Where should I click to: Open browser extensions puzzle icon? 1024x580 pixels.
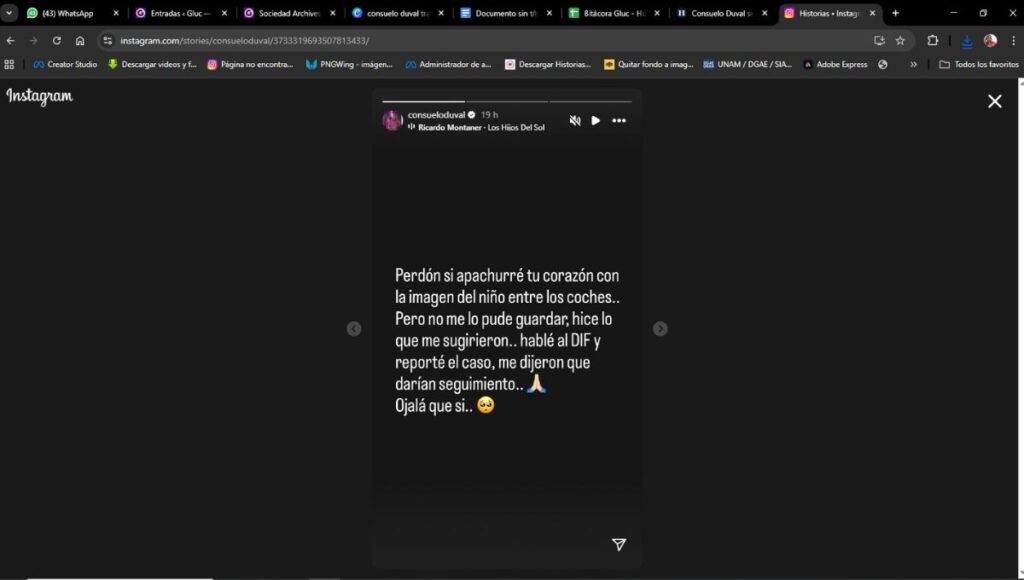click(x=933, y=40)
